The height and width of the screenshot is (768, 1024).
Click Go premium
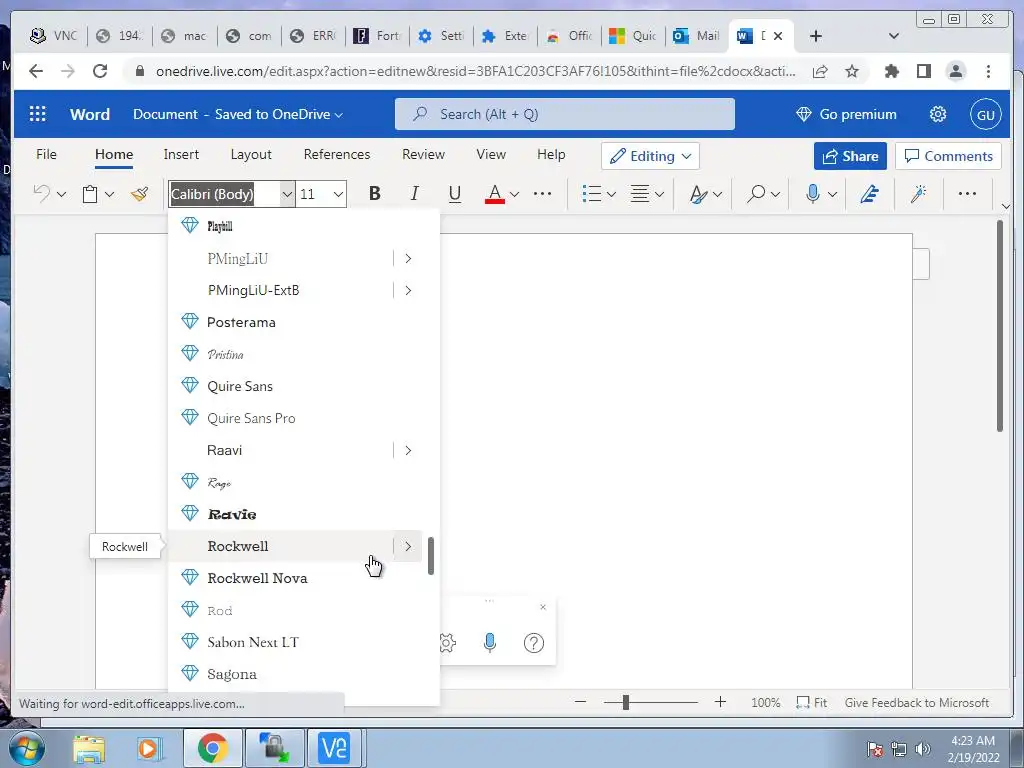pos(846,114)
